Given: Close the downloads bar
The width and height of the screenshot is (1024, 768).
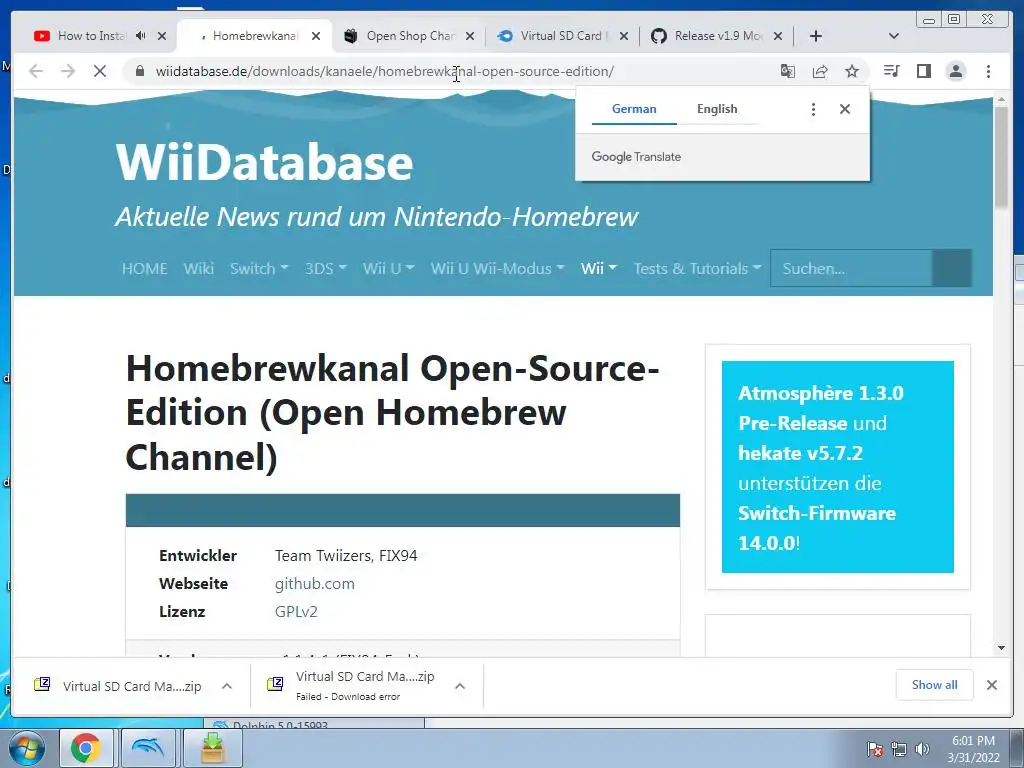Looking at the screenshot, I should click(x=991, y=684).
